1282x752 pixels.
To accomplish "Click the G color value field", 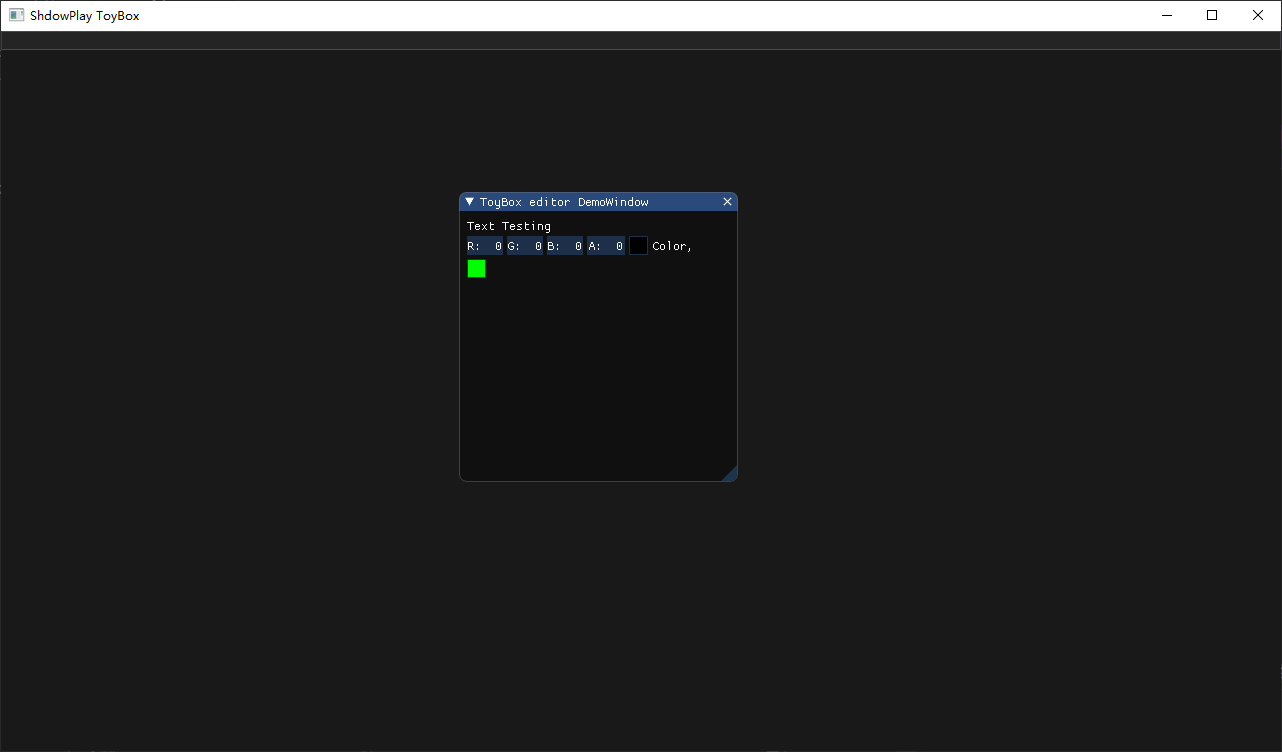I will tap(525, 246).
